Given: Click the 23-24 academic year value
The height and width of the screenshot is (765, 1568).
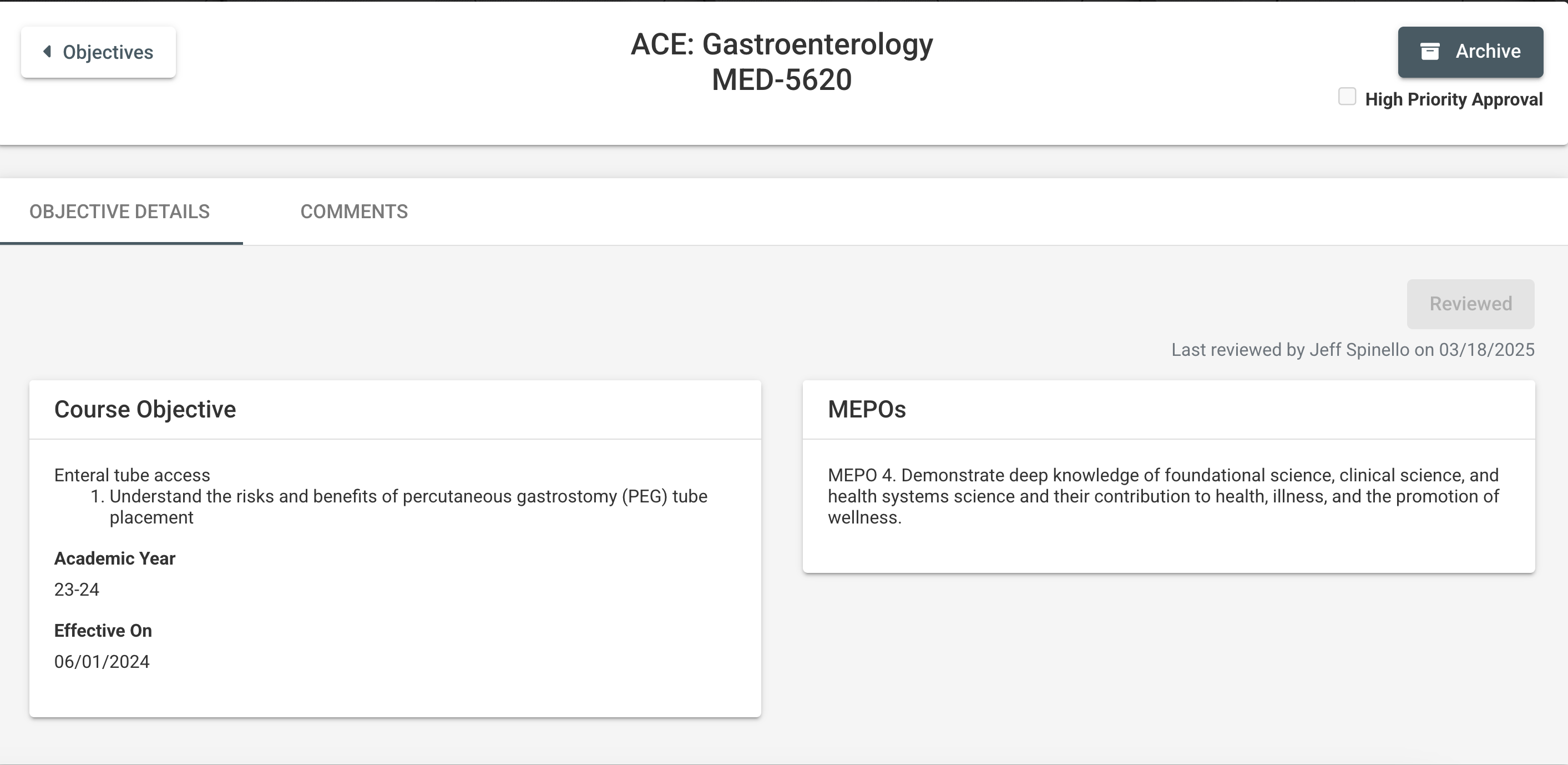Looking at the screenshot, I should [x=77, y=590].
